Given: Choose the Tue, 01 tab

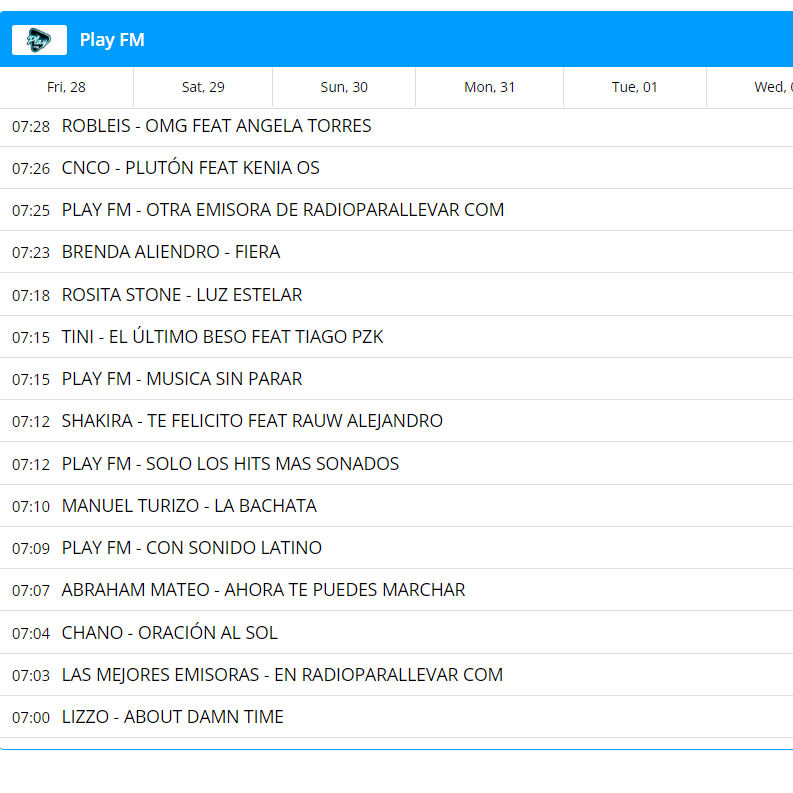Looking at the screenshot, I should (634, 87).
